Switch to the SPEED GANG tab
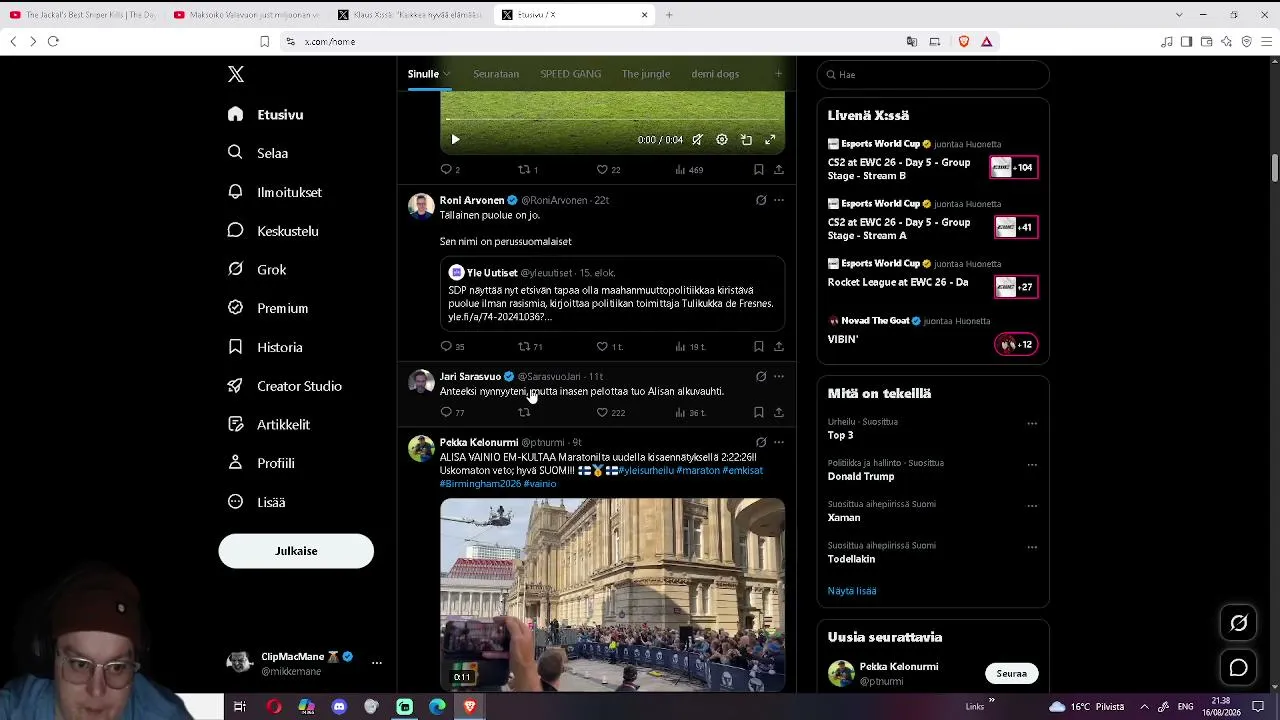The height and width of the screenshot is (720, 1280). pyautogui.click(x=571, y=74)
